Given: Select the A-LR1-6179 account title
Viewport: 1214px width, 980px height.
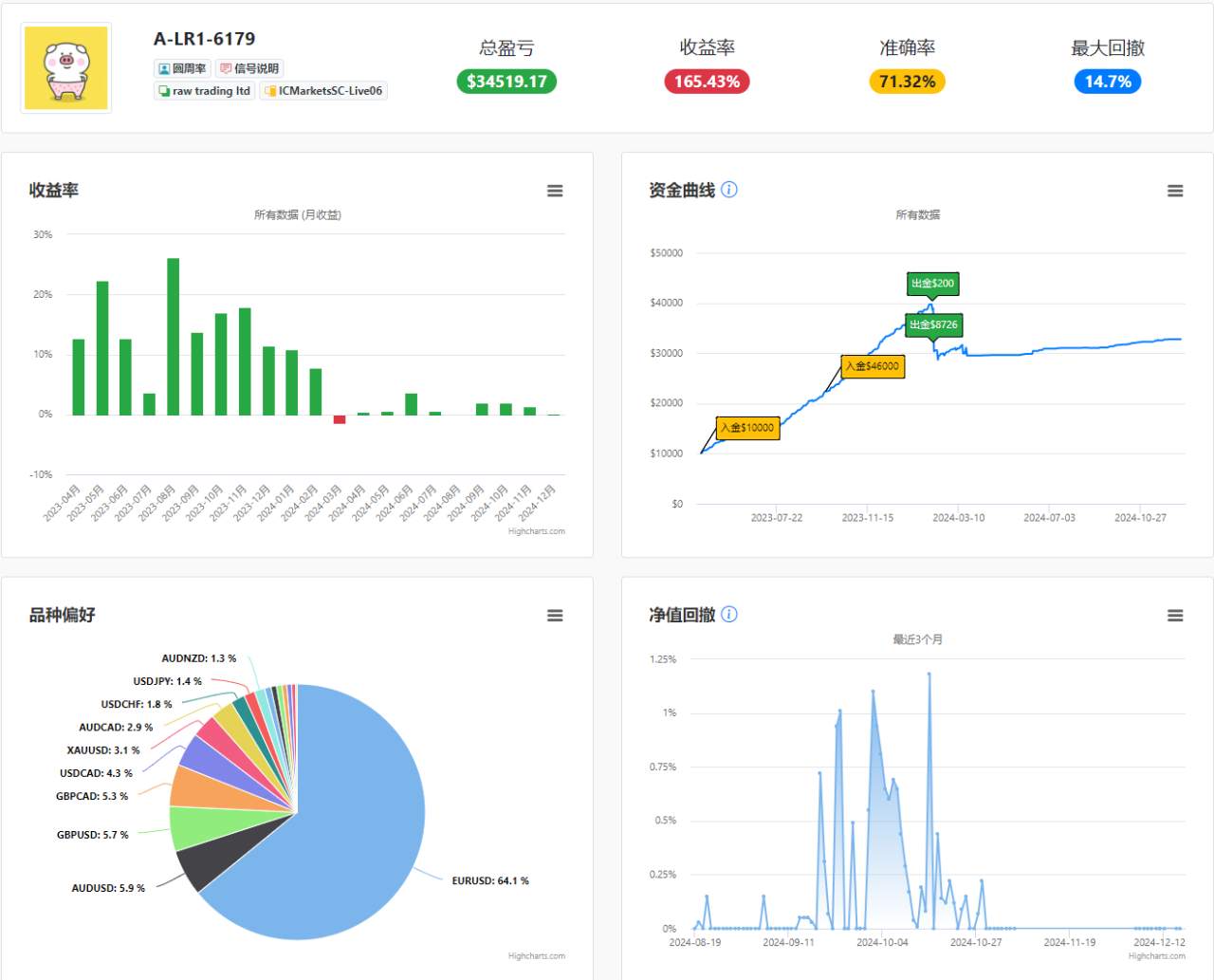Looking at the screenshot, I should tap(205, 39).
